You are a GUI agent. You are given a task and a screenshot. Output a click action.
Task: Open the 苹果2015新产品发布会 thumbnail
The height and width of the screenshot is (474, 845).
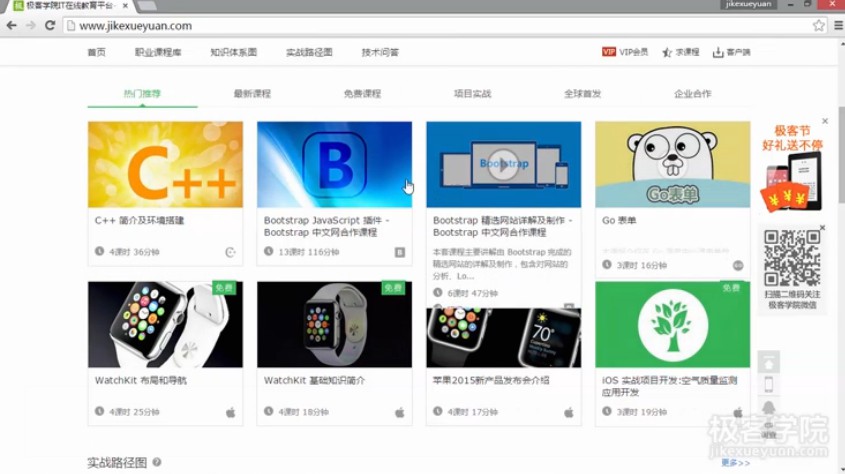(504, 338)
